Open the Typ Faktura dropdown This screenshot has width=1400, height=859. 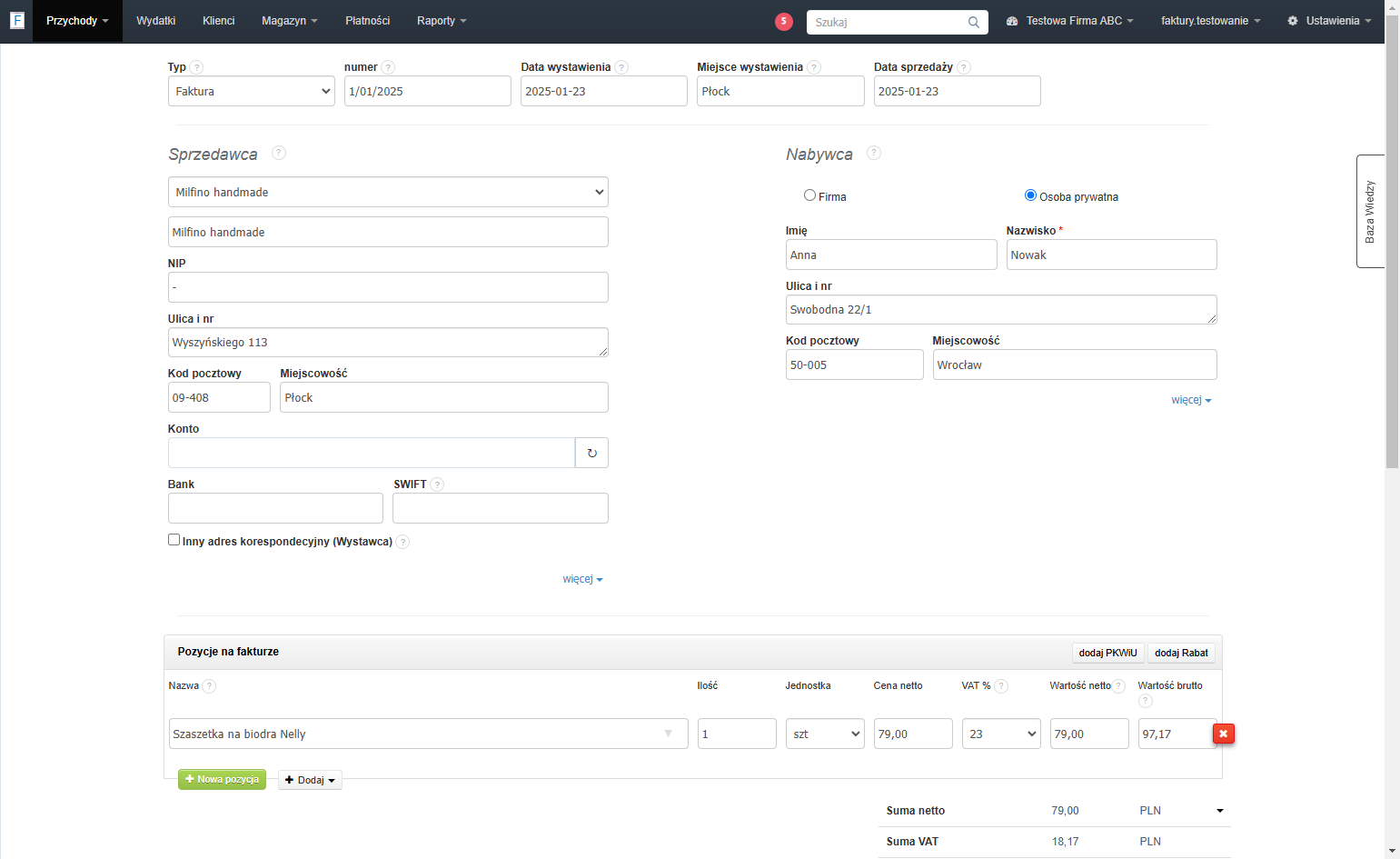click(252, 91)
